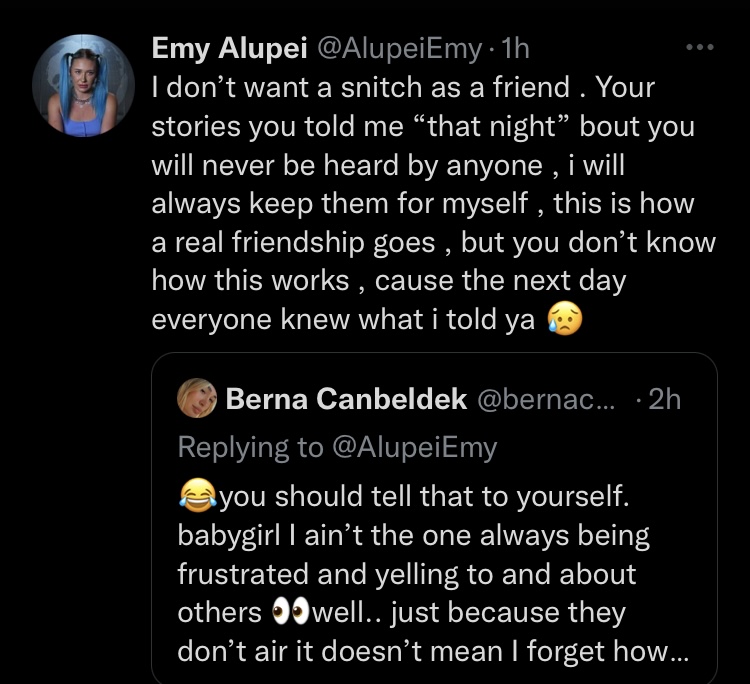Open Emy Alupei's profile picture
Image resolution: width=750 pixels, height=684 pixels.
click(x=83, y=86)
